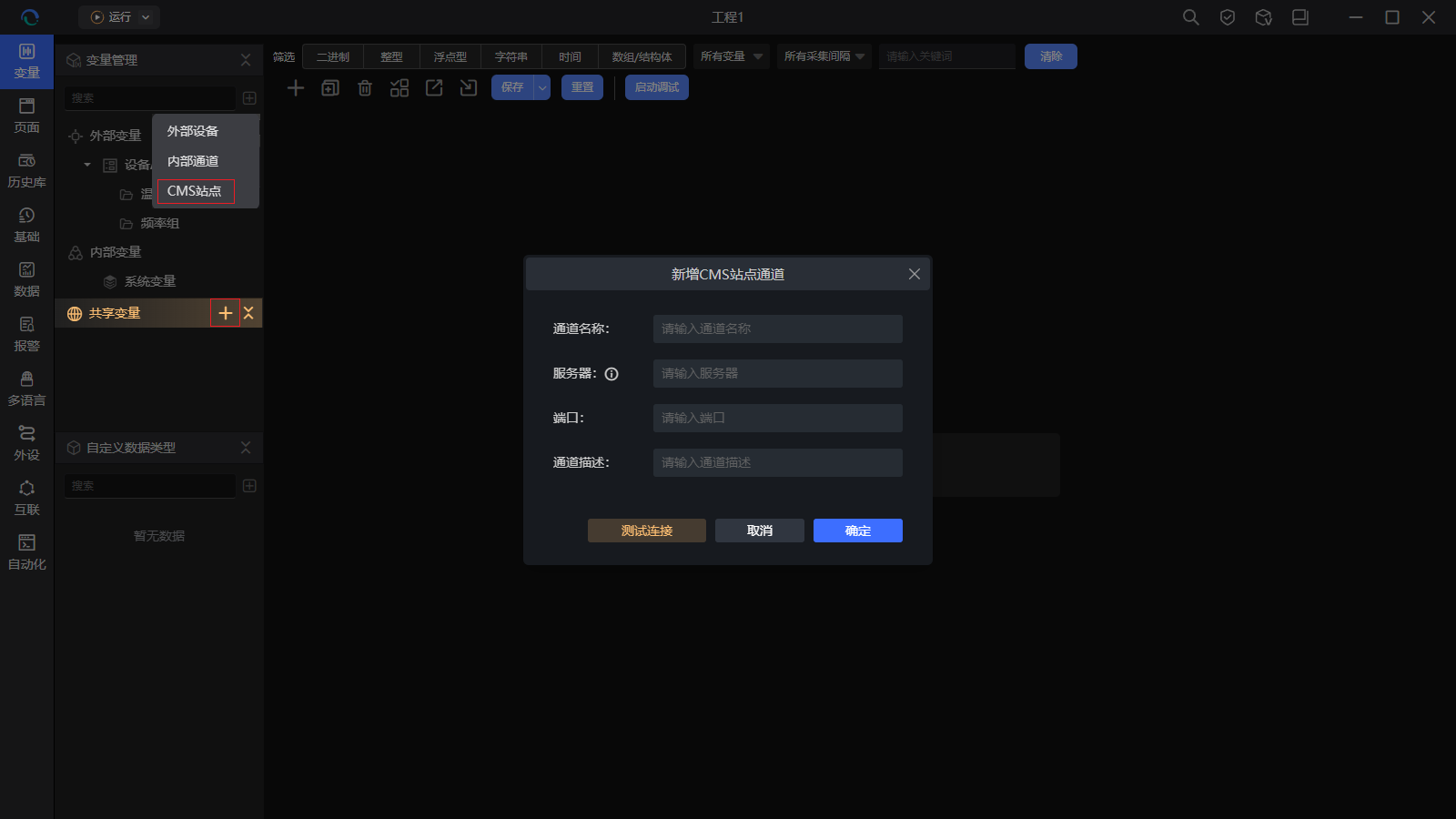
Task: Click the import icon in toolbar
Action: click(x=469, y=87)
